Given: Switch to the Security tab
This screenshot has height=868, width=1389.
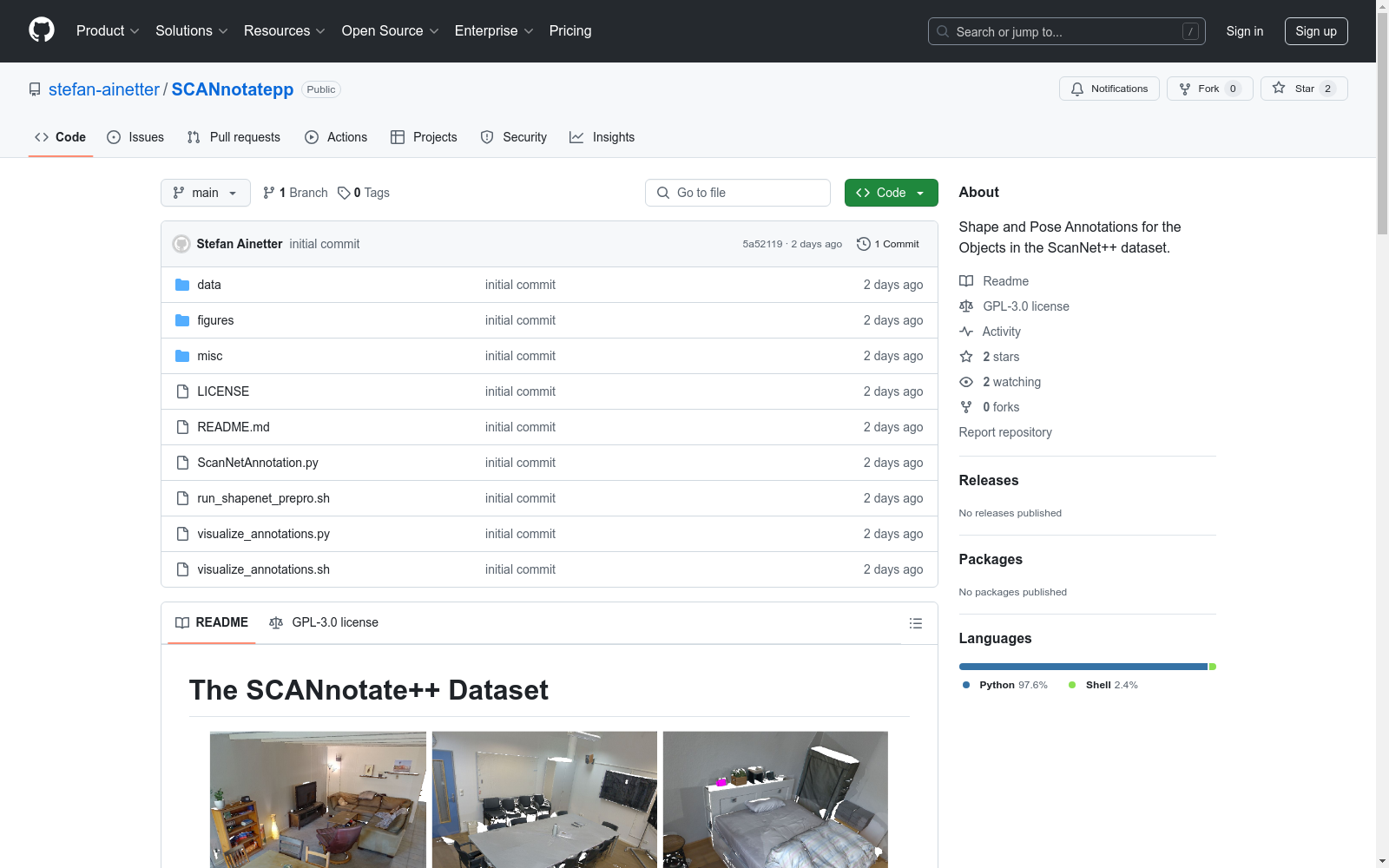Looking at the screenshot, I should (514, 137).
